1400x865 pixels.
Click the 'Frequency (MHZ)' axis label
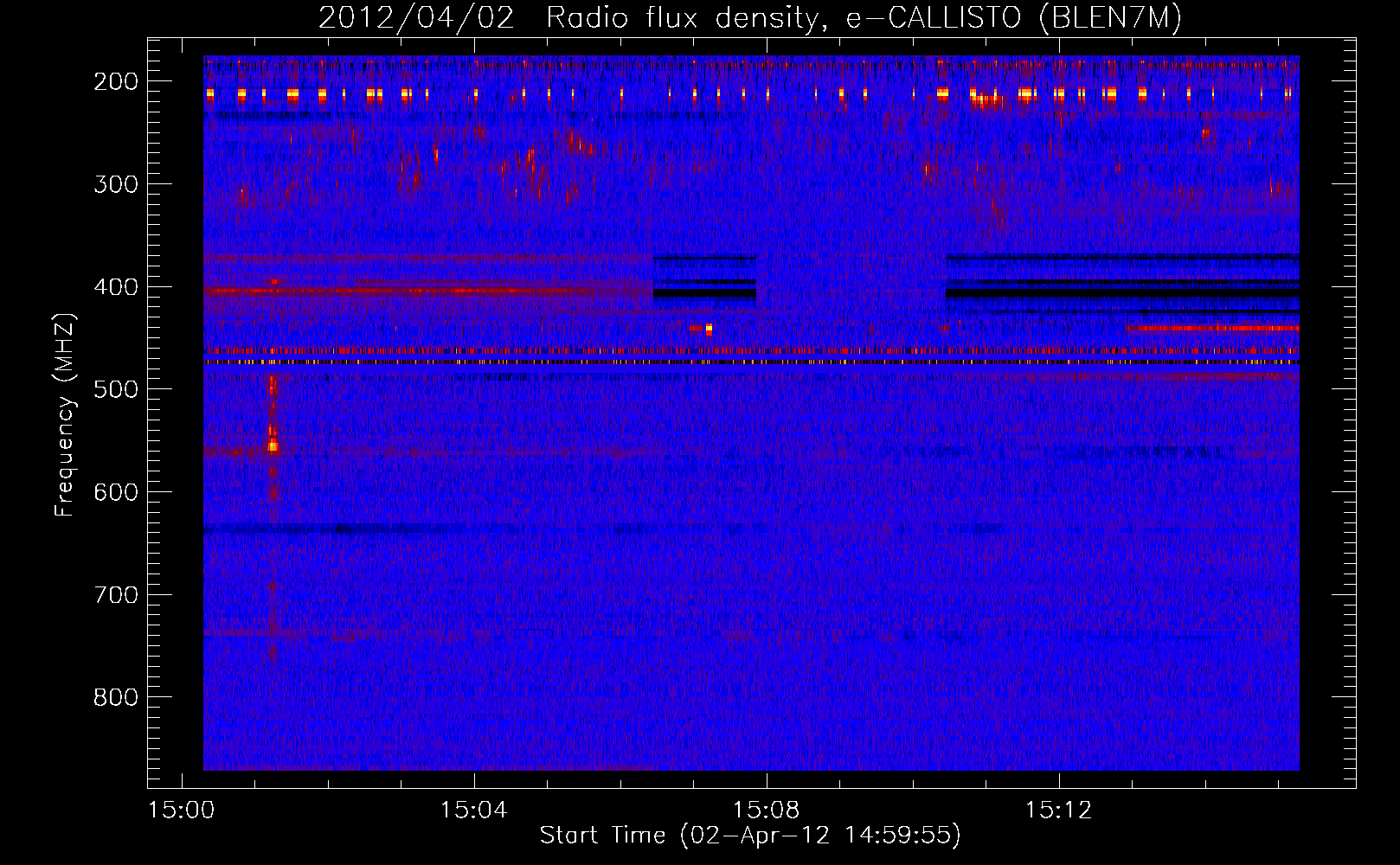click(x=65, y=415)
